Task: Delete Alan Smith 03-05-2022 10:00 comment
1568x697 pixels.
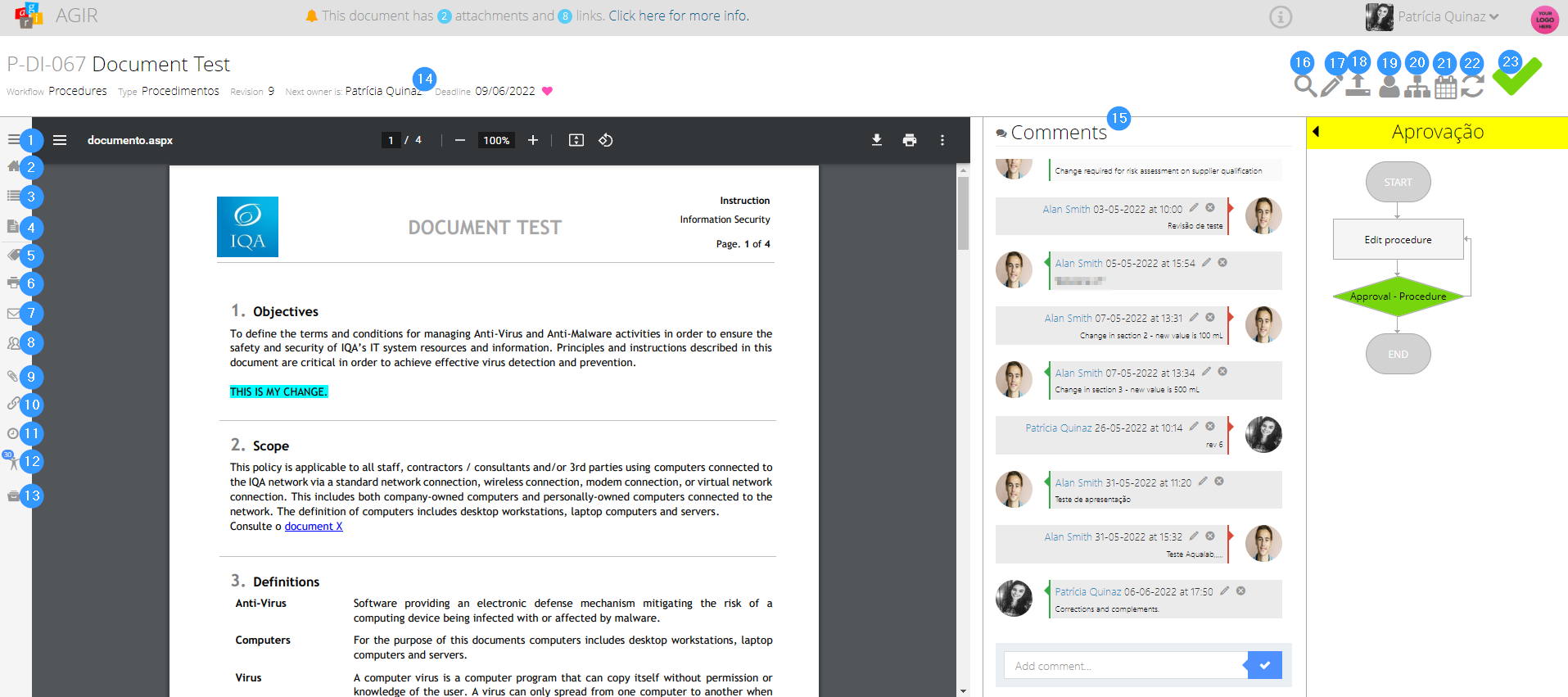Action: 1210,208
